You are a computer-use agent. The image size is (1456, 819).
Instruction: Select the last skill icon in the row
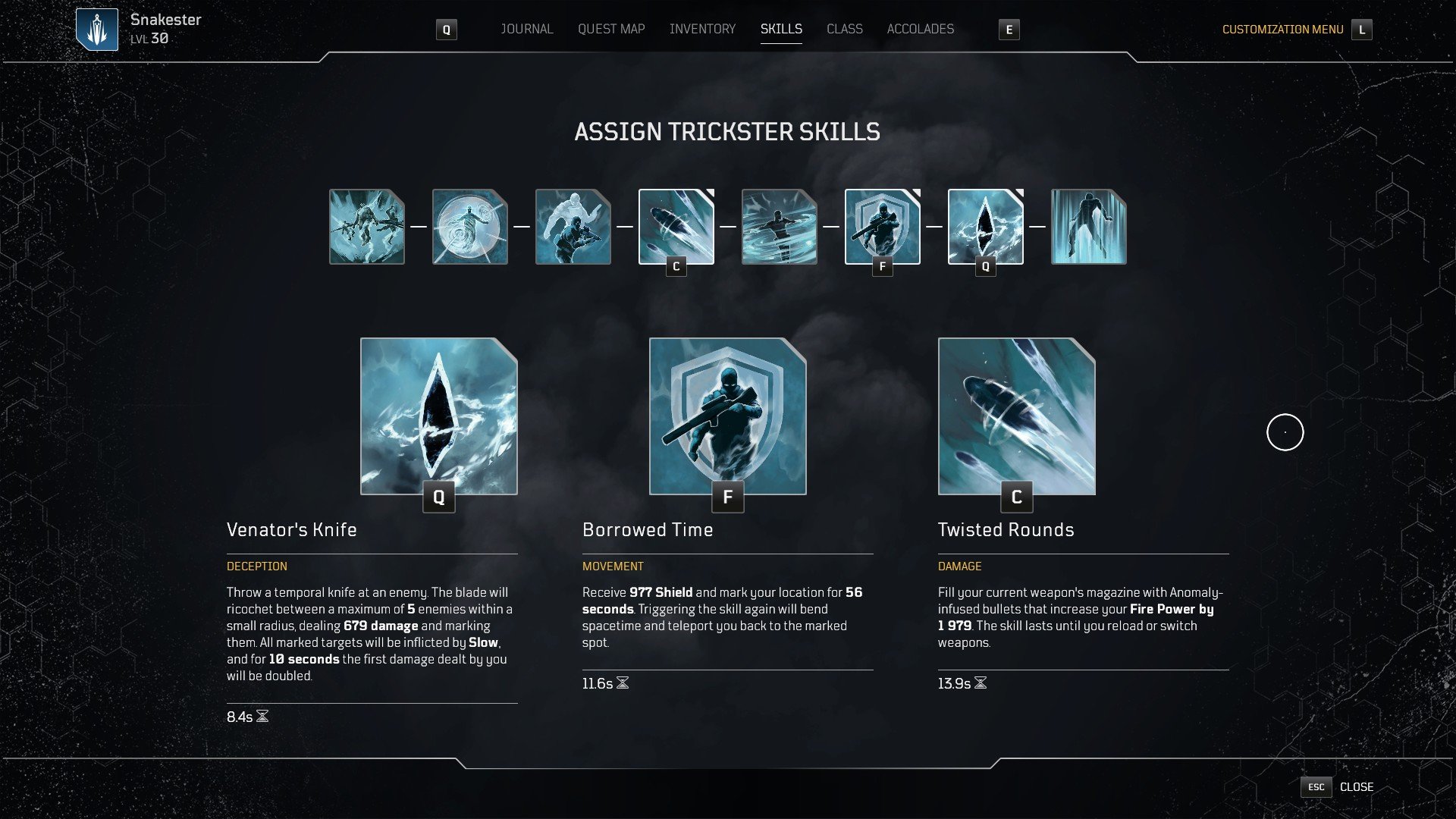point(1089,227)
